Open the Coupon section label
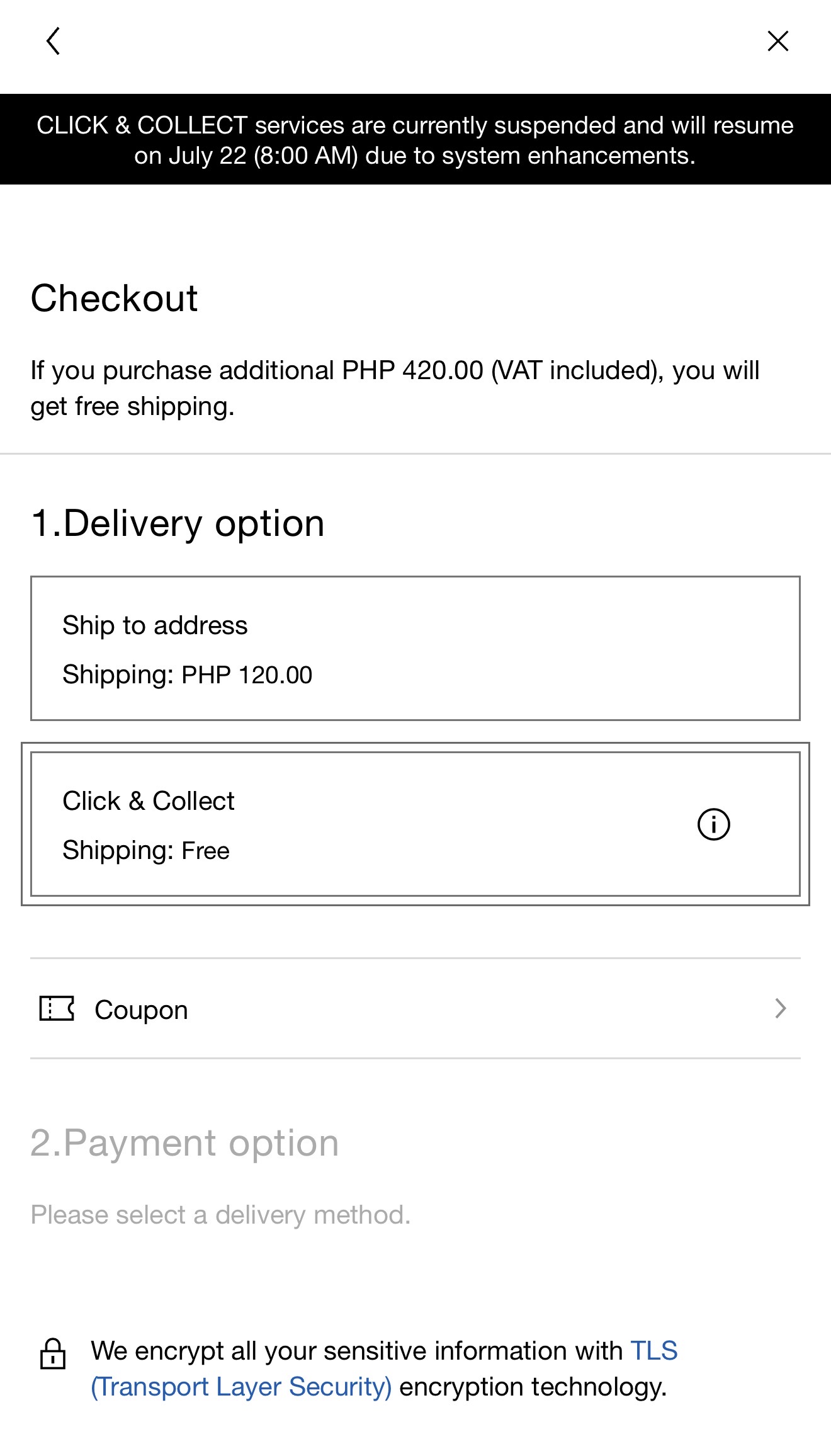This screenshot has width=831, height=1456. (141, 1010)
